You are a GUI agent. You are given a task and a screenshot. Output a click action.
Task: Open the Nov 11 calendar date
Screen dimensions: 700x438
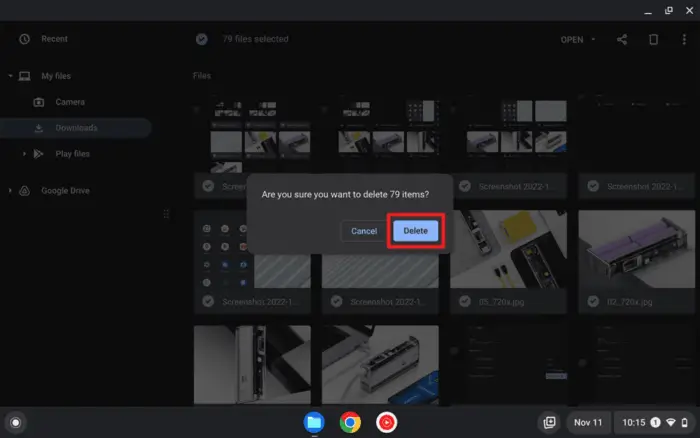588,422
